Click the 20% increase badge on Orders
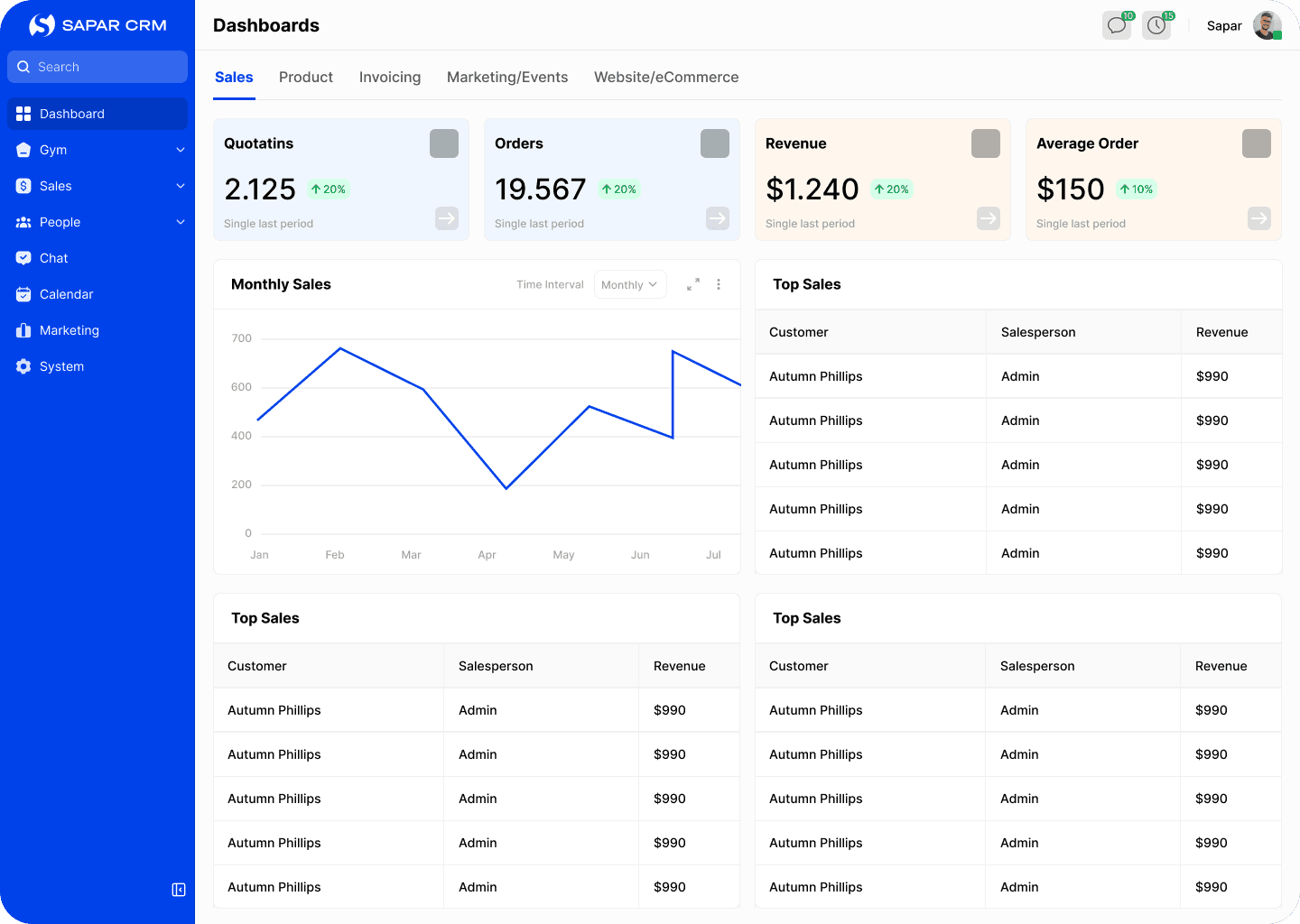This screenshot has width=1300, height=924. point(618,189)
